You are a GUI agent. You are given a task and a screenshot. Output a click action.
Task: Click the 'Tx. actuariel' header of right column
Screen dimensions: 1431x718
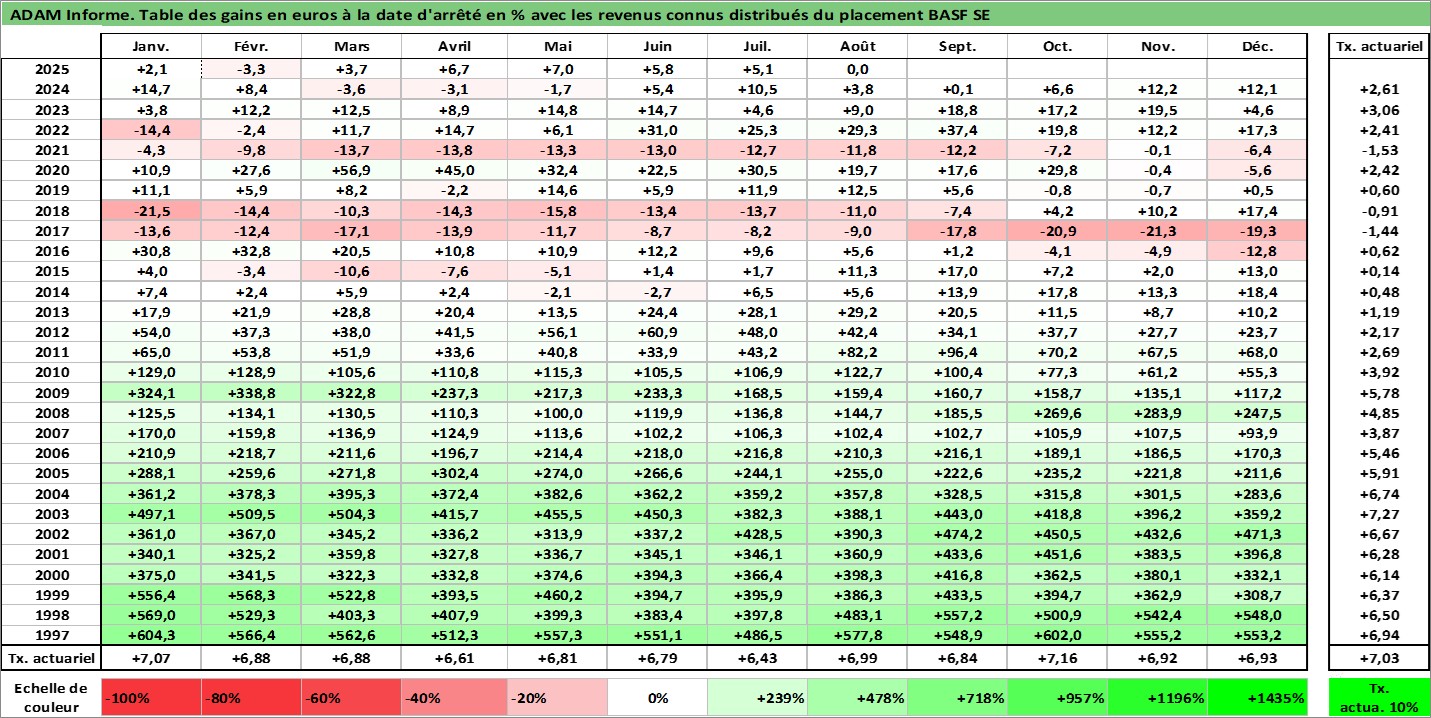(x=1379, y=47)
